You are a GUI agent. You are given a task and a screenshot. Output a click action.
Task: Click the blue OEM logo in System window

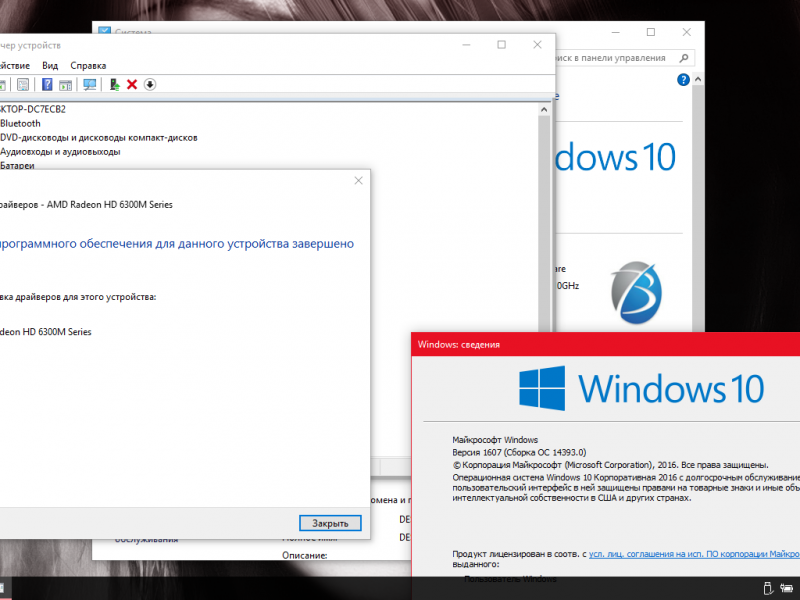(636, 292)
